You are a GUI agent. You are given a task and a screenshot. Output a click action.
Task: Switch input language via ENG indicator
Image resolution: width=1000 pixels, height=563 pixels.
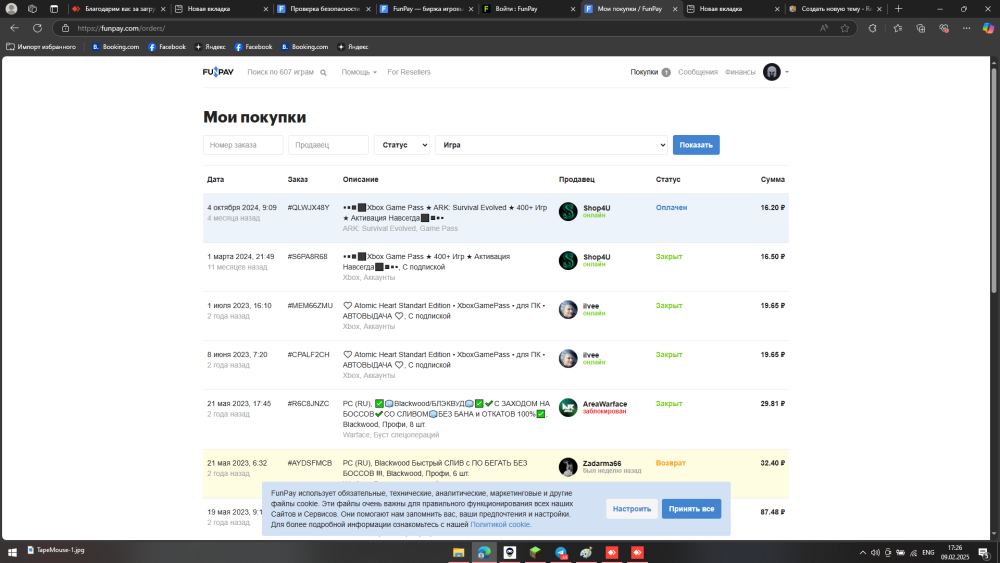click(x=928, y=553)
